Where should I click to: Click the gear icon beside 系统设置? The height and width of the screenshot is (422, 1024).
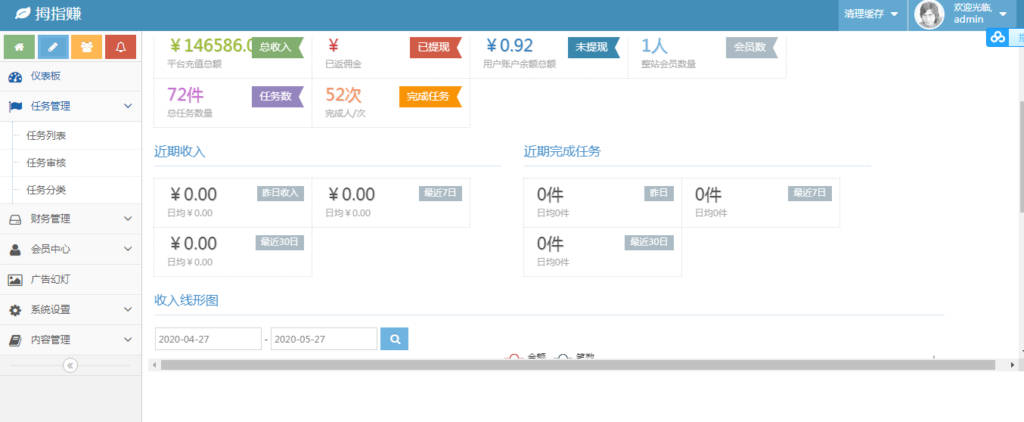coord(15,310)
